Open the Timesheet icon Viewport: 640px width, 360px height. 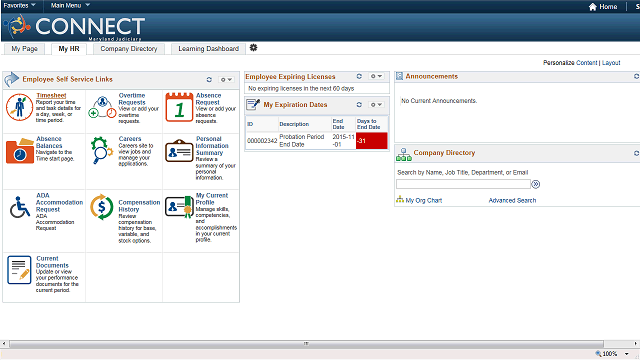(20, 107)
